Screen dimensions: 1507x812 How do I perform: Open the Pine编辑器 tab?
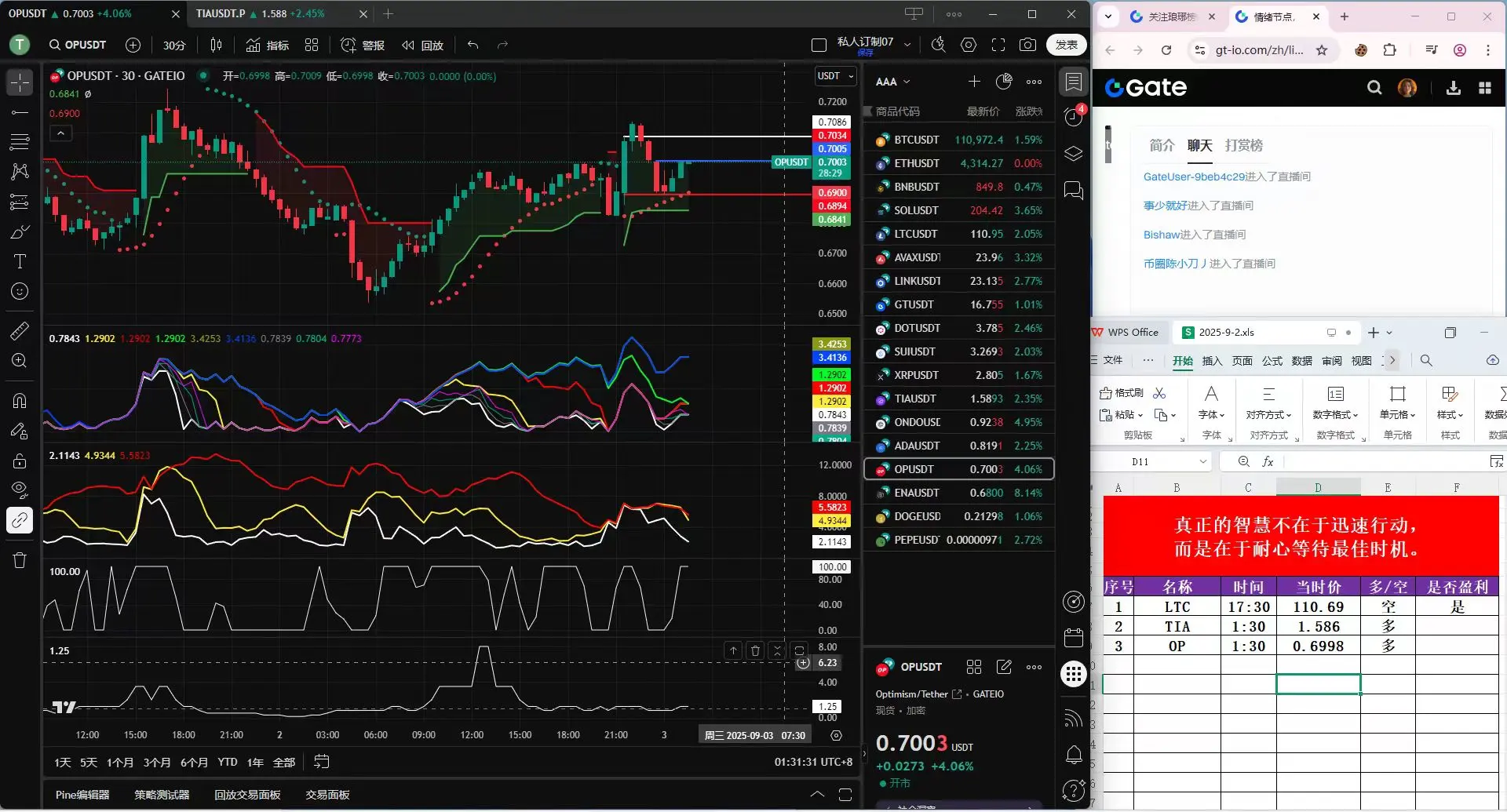[x=82, y=795]
